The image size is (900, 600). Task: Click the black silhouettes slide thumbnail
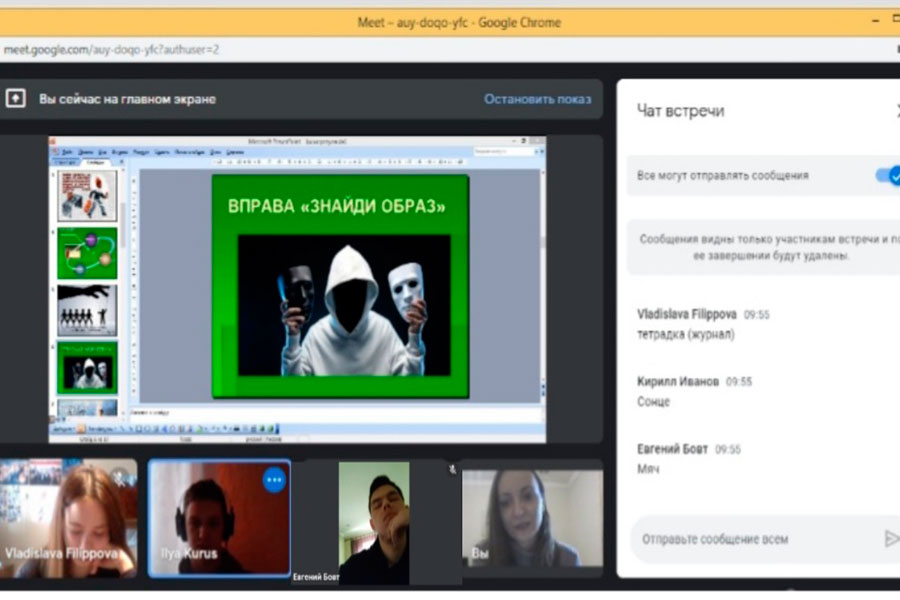(87, 311)
